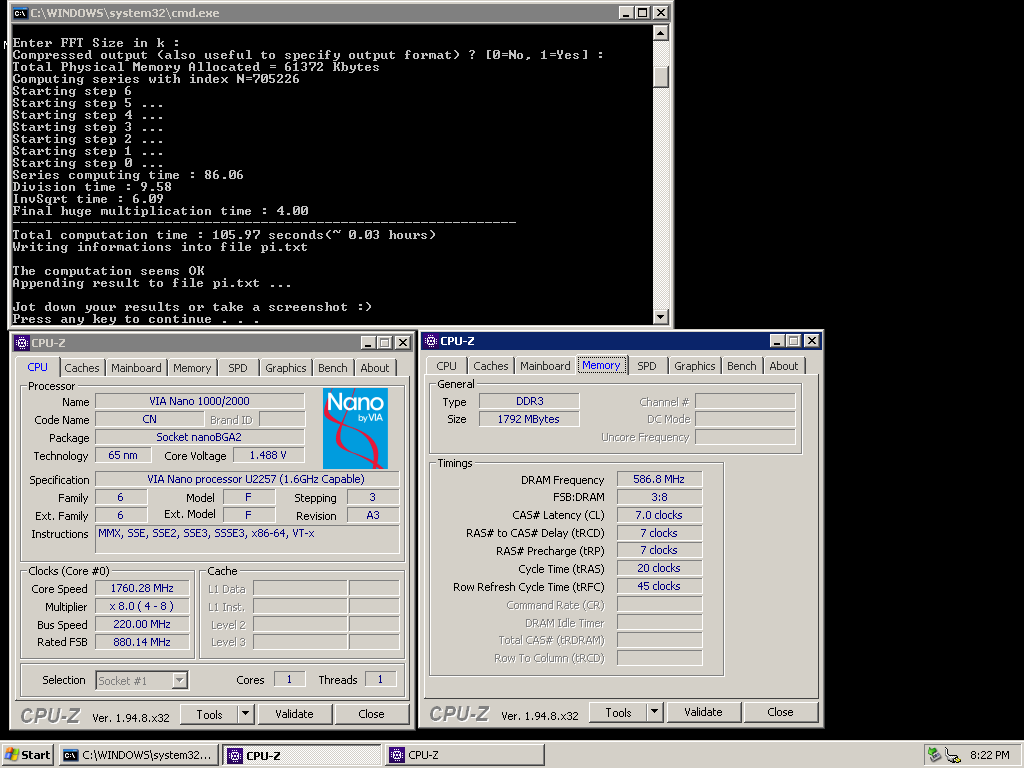Click the right CPU-Z window title icon
Screen dimensions: 1024x768
431,341
